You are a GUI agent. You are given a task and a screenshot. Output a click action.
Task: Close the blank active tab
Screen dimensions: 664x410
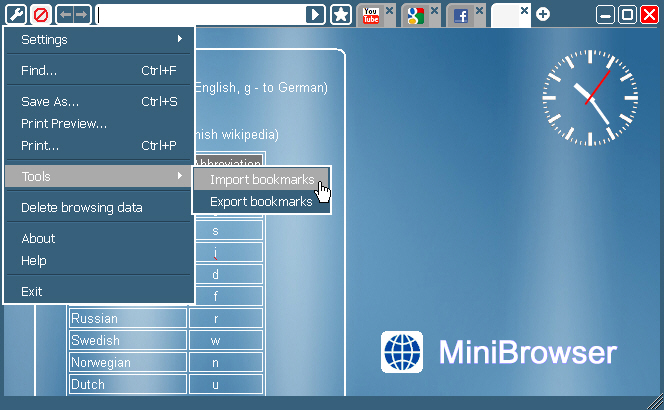click(x=524, y=10)
